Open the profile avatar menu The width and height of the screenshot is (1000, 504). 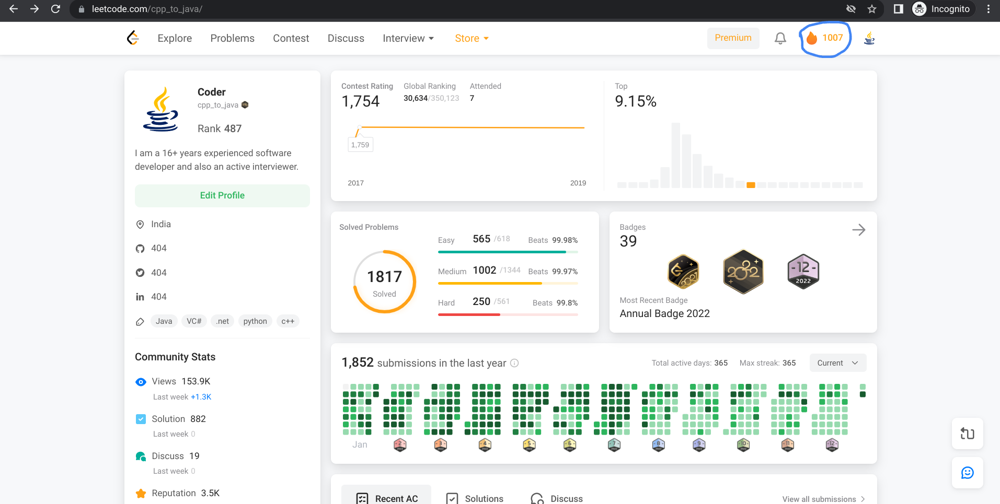click(869, 38)
